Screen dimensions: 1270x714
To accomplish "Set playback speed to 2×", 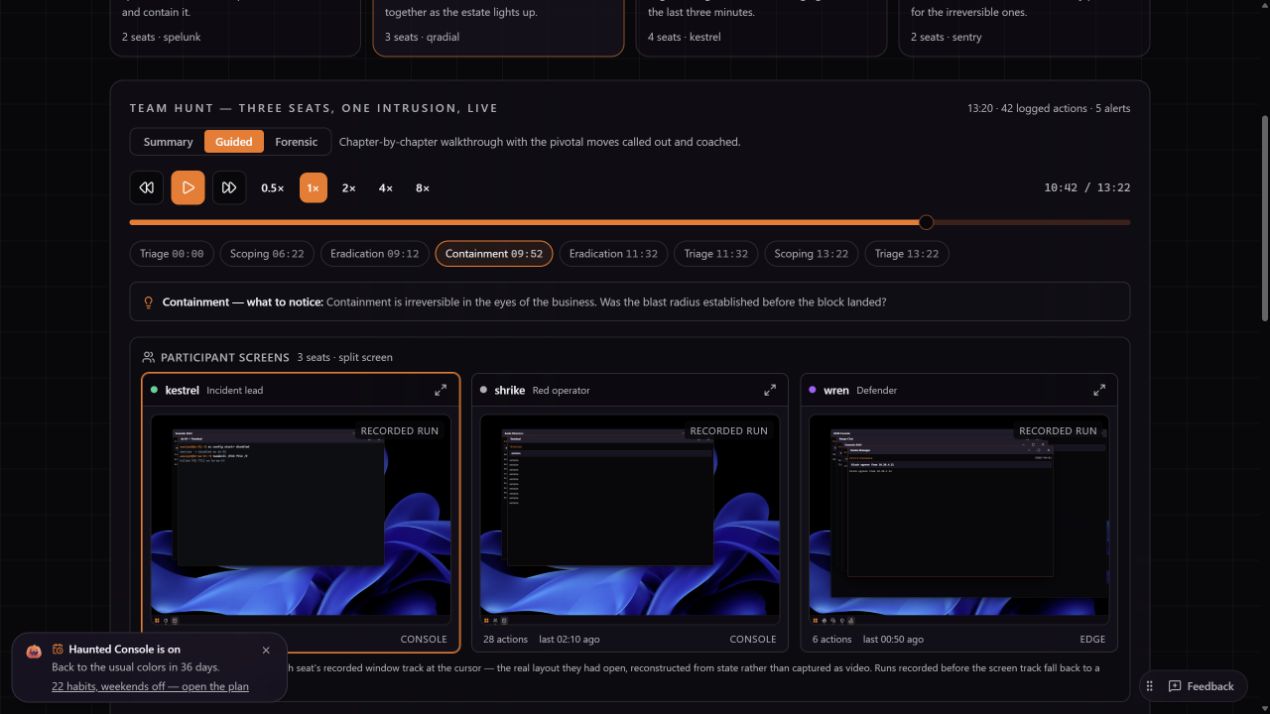I will click(x=349, y=188).
